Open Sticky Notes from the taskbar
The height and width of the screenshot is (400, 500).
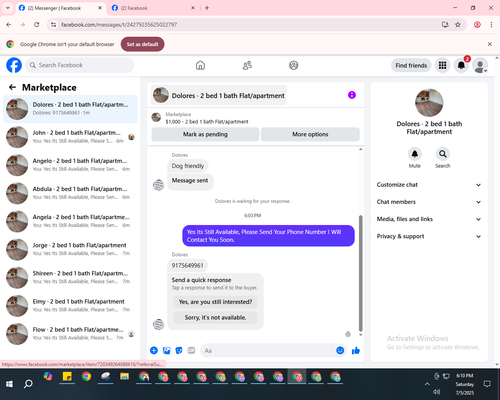click(x=67, y=377)
